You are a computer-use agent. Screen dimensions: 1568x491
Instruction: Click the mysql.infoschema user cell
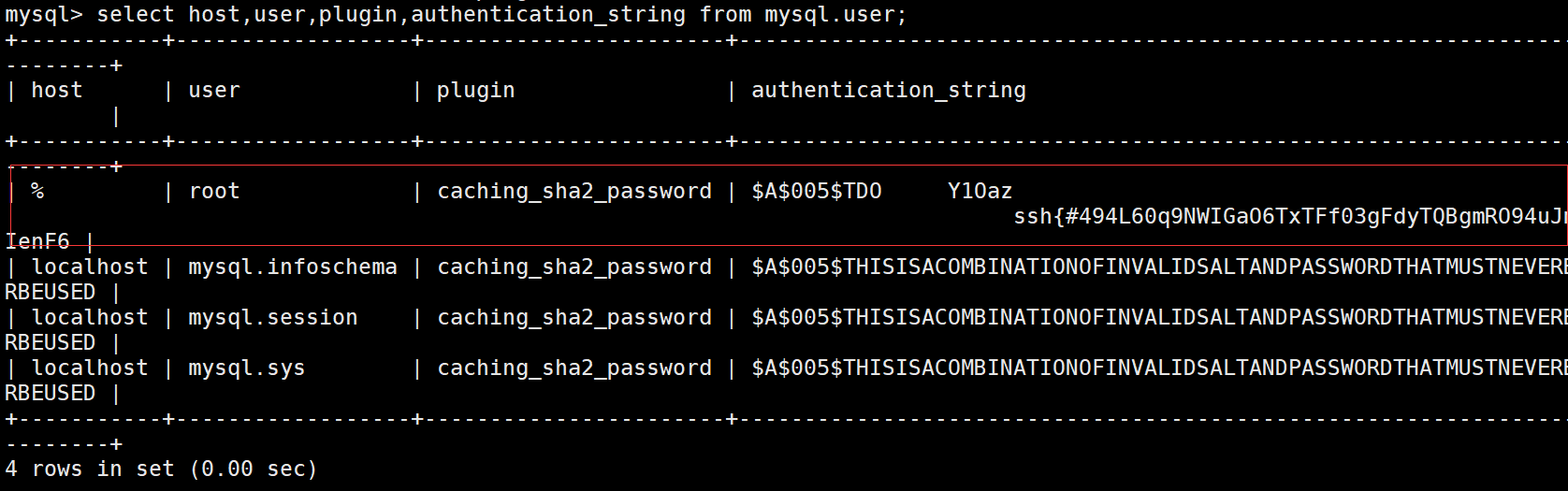[292, 267]
